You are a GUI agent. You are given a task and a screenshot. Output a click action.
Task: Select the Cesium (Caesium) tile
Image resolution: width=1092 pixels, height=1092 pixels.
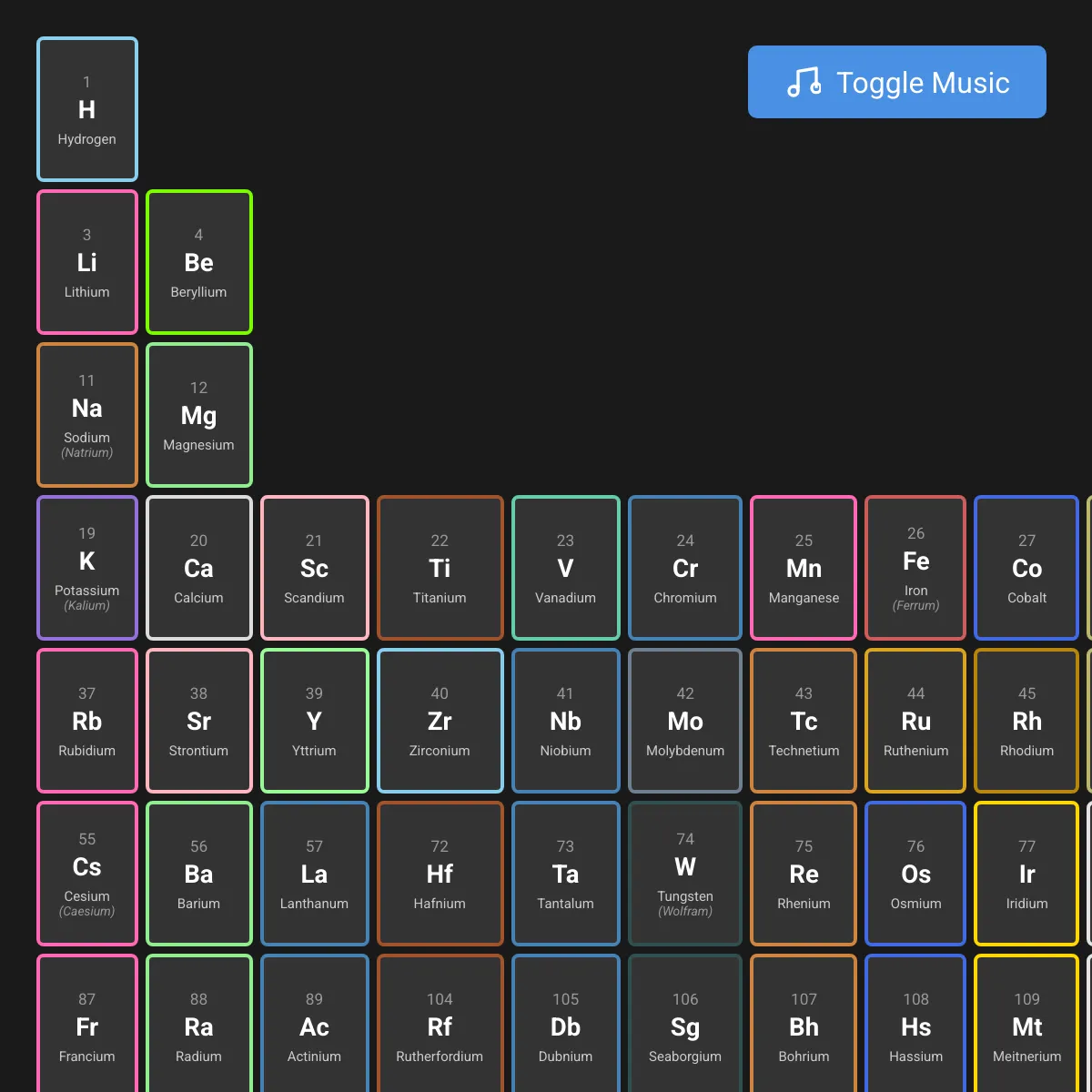tap(87, 874)
